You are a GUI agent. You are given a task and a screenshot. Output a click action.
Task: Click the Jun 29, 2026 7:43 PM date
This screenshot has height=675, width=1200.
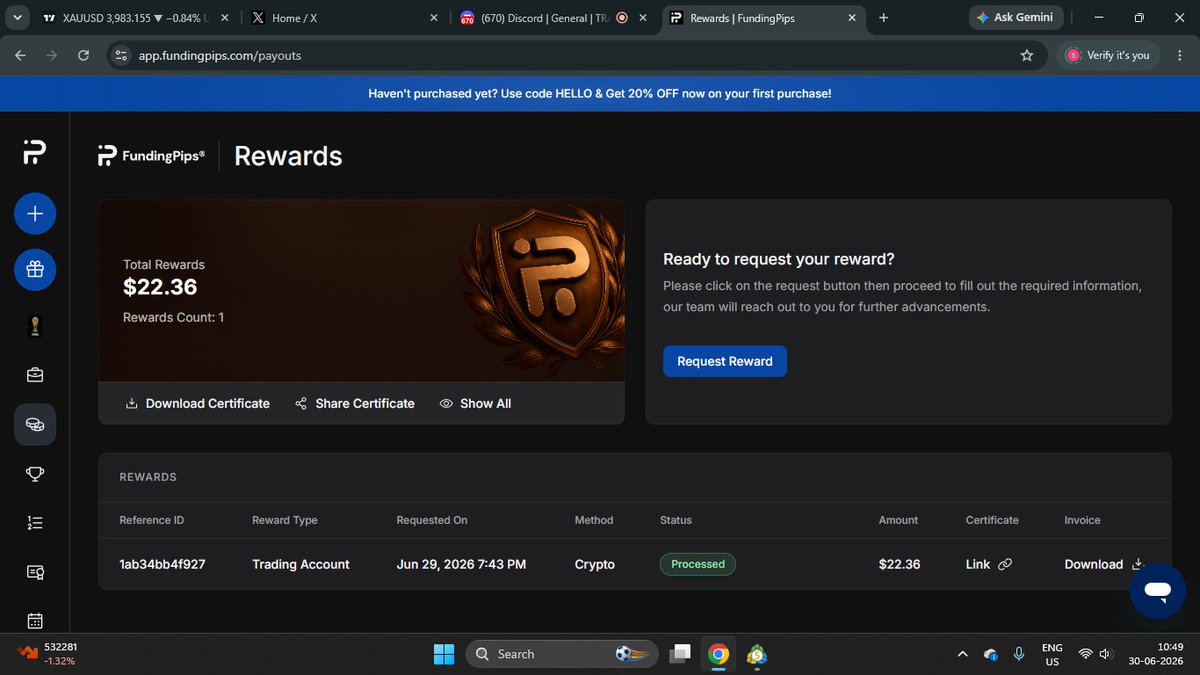(461, 564)
